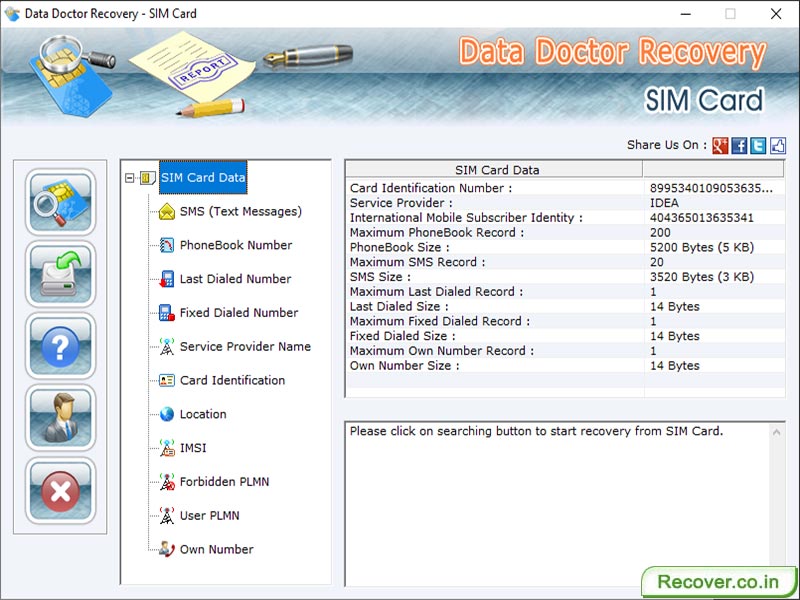
Task: Open the Help question mark icon
Action: [x=60, y=347]
